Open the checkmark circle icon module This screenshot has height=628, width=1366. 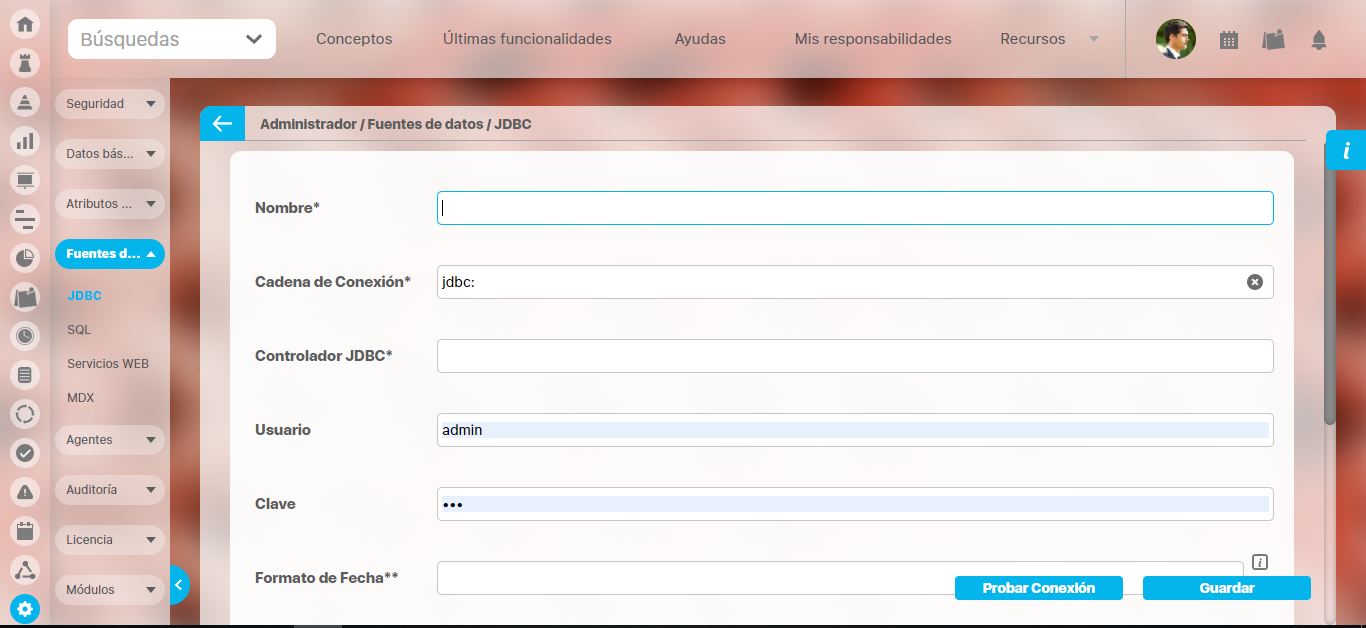[25, 453]
